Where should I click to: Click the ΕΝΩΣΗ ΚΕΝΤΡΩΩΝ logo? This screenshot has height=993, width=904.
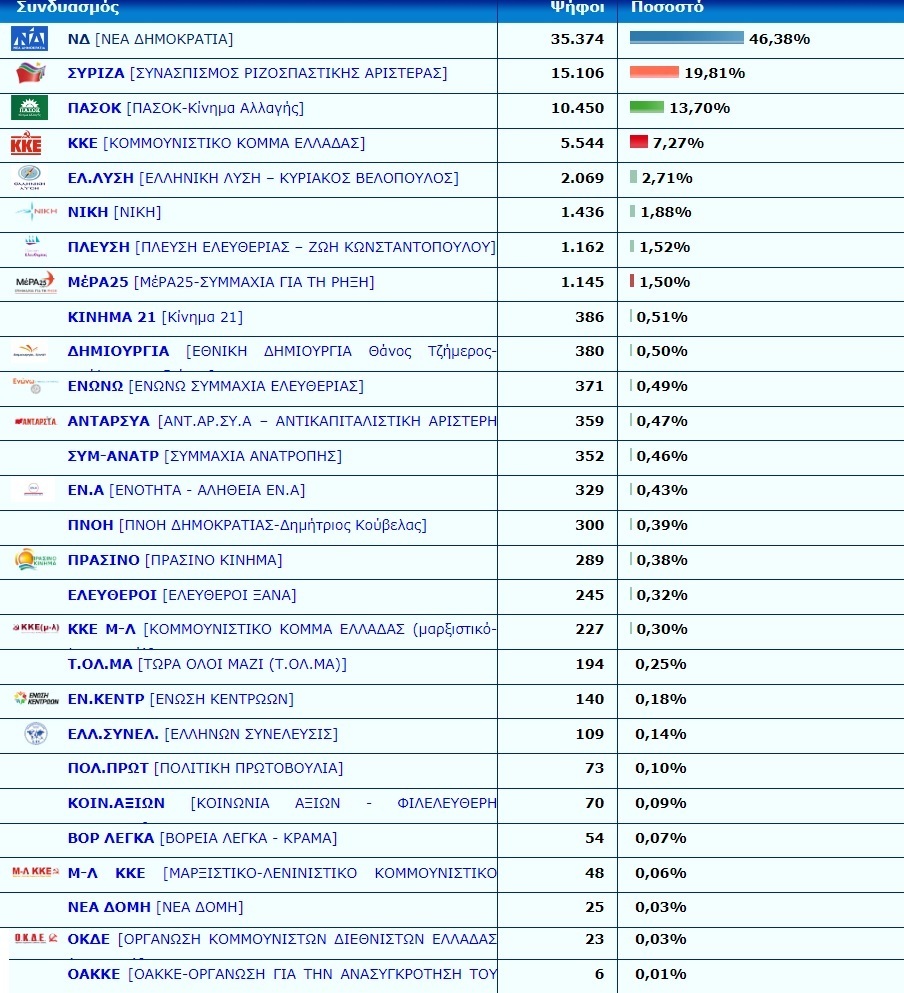pos(36,698)
